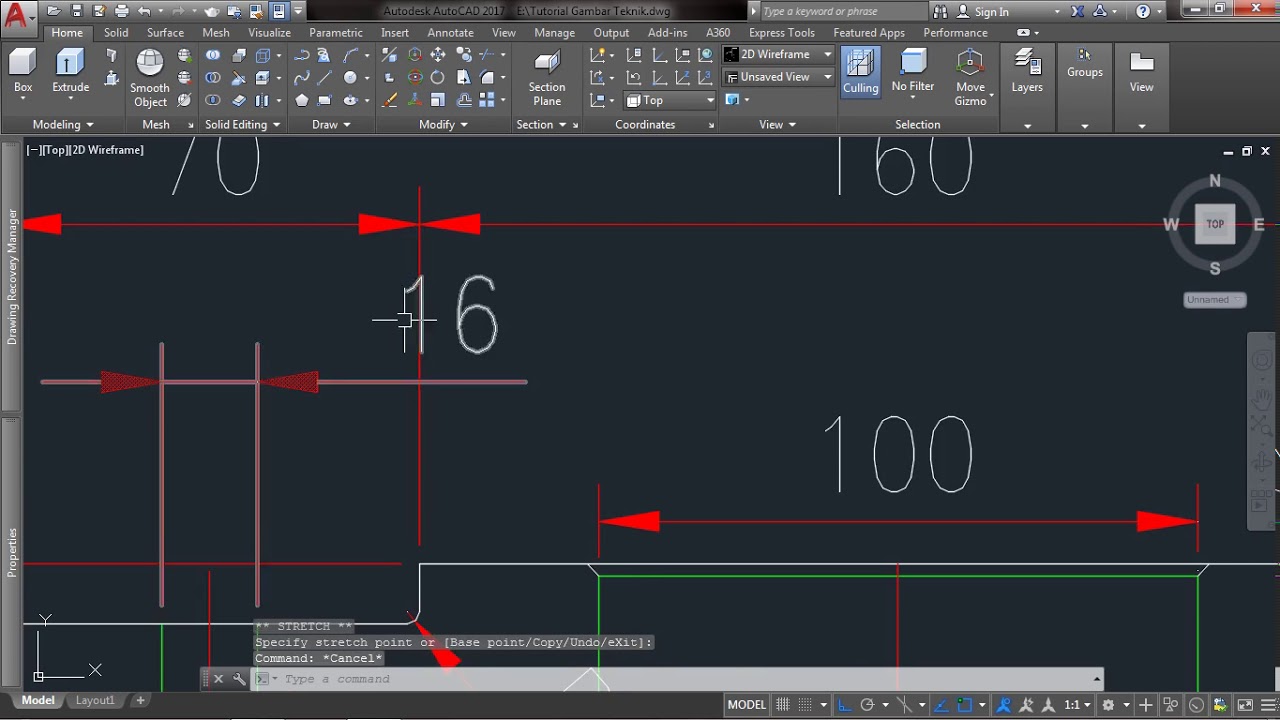Image resolution: width=1280 pixels, height=720 pixels.
Task: Open the Unsaved View dropdown
Action: point(778,77)
